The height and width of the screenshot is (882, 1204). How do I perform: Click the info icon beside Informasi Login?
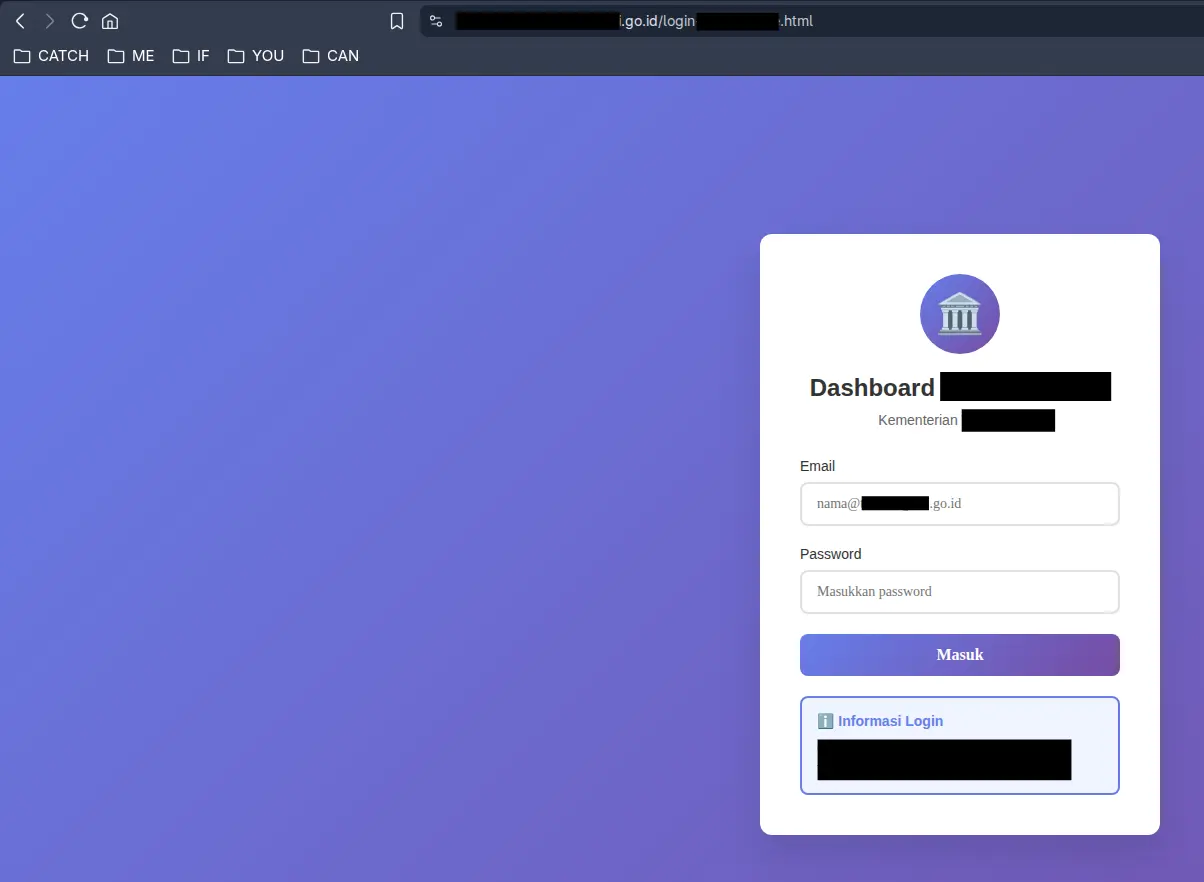click(825, 721)
